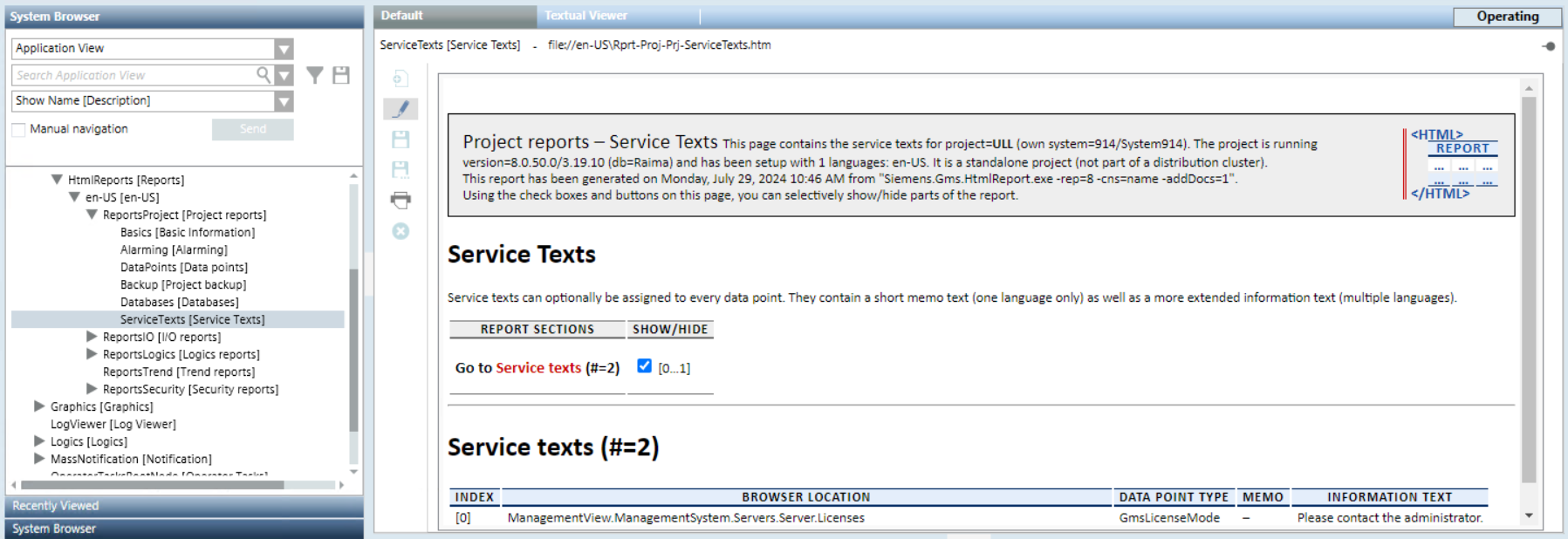Click the print icon

[x=401, y=200]
